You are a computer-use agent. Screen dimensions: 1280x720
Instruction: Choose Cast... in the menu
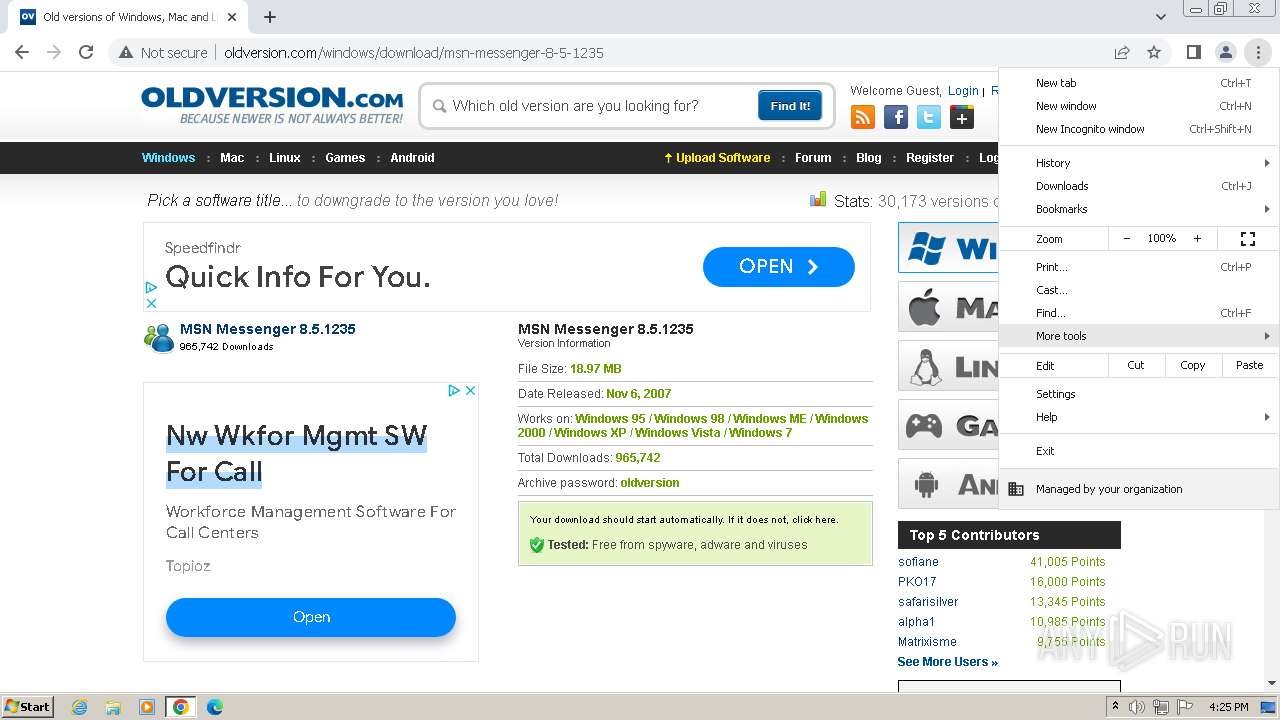pyautogui.click(x=1139, y=290)
